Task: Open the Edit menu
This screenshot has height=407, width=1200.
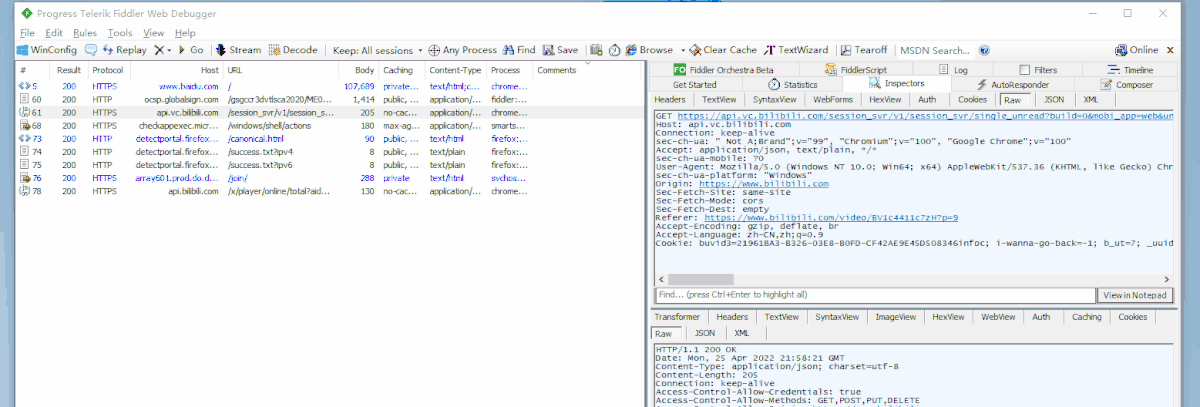Action: click(x=54, y=33)
